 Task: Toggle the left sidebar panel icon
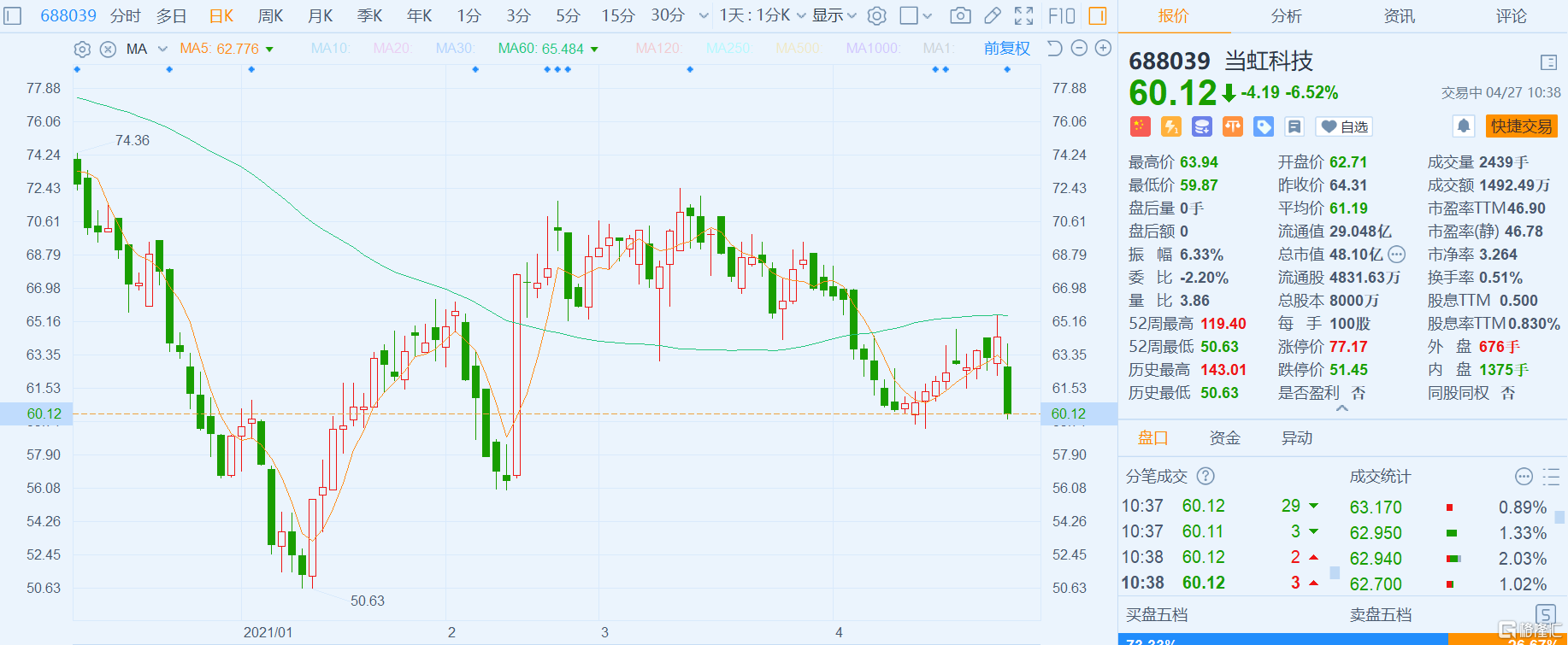(12, 15)
